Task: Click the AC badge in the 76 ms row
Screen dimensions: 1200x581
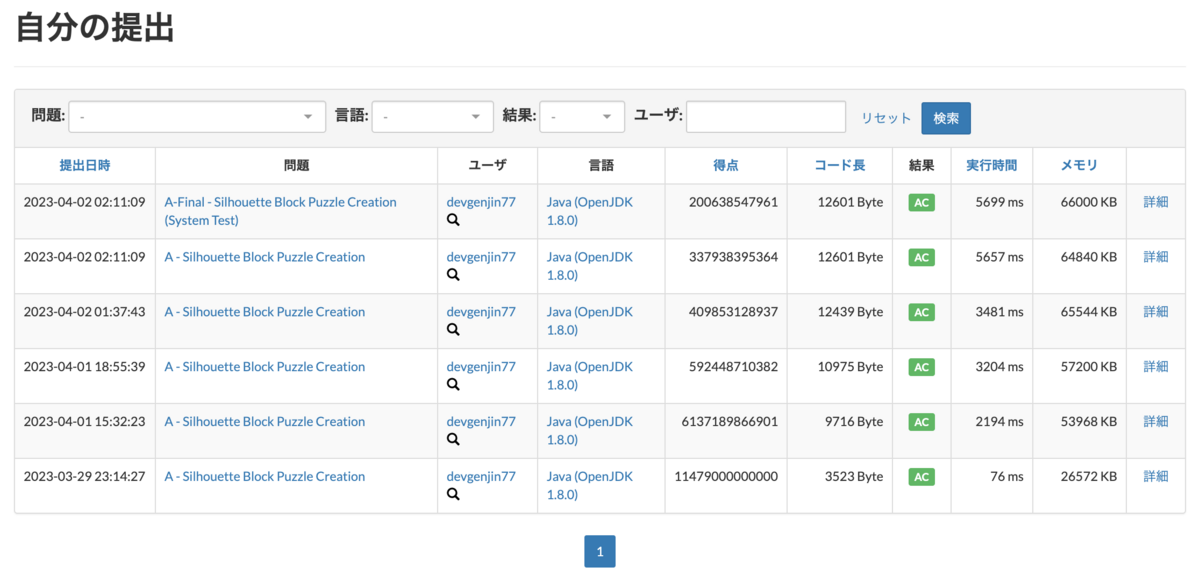Action: [x=921, y=477]
